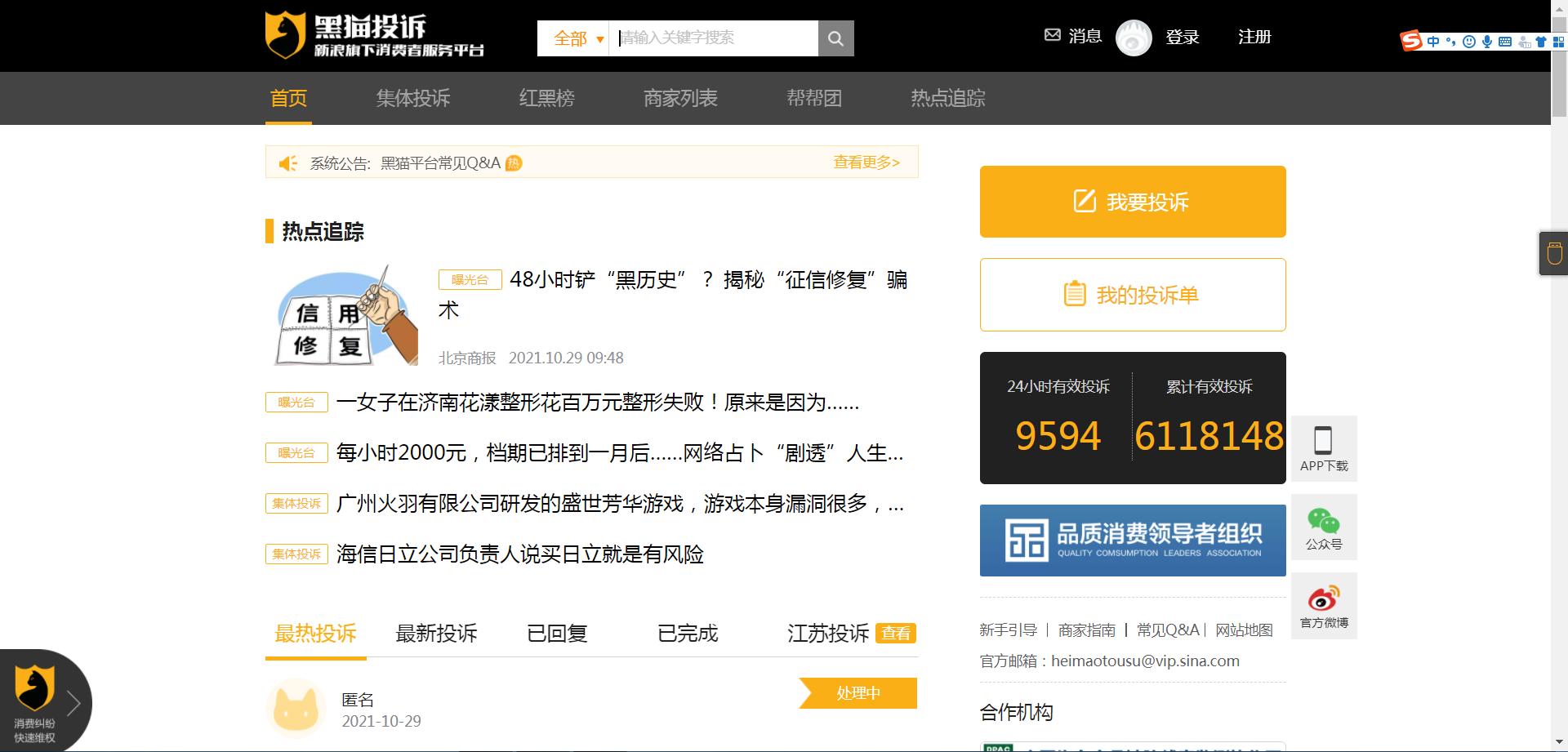The height and width of the screenshot is (752, 1568).
Task: Click the user avatar icon
Action: (x=1133, y=38)
